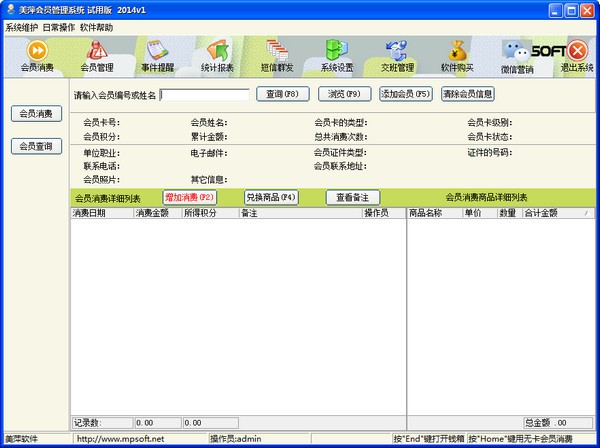Sort by 单价 column header

click(479, 213)
